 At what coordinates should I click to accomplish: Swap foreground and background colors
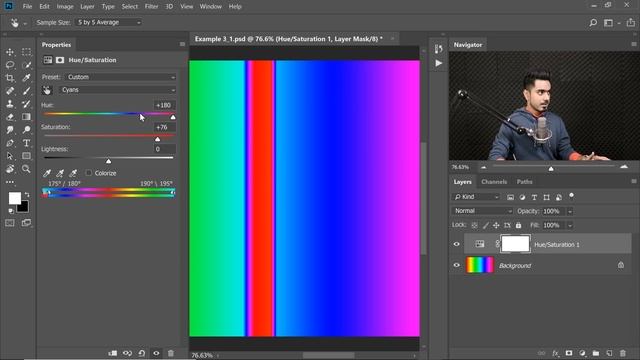pos(27,195)
